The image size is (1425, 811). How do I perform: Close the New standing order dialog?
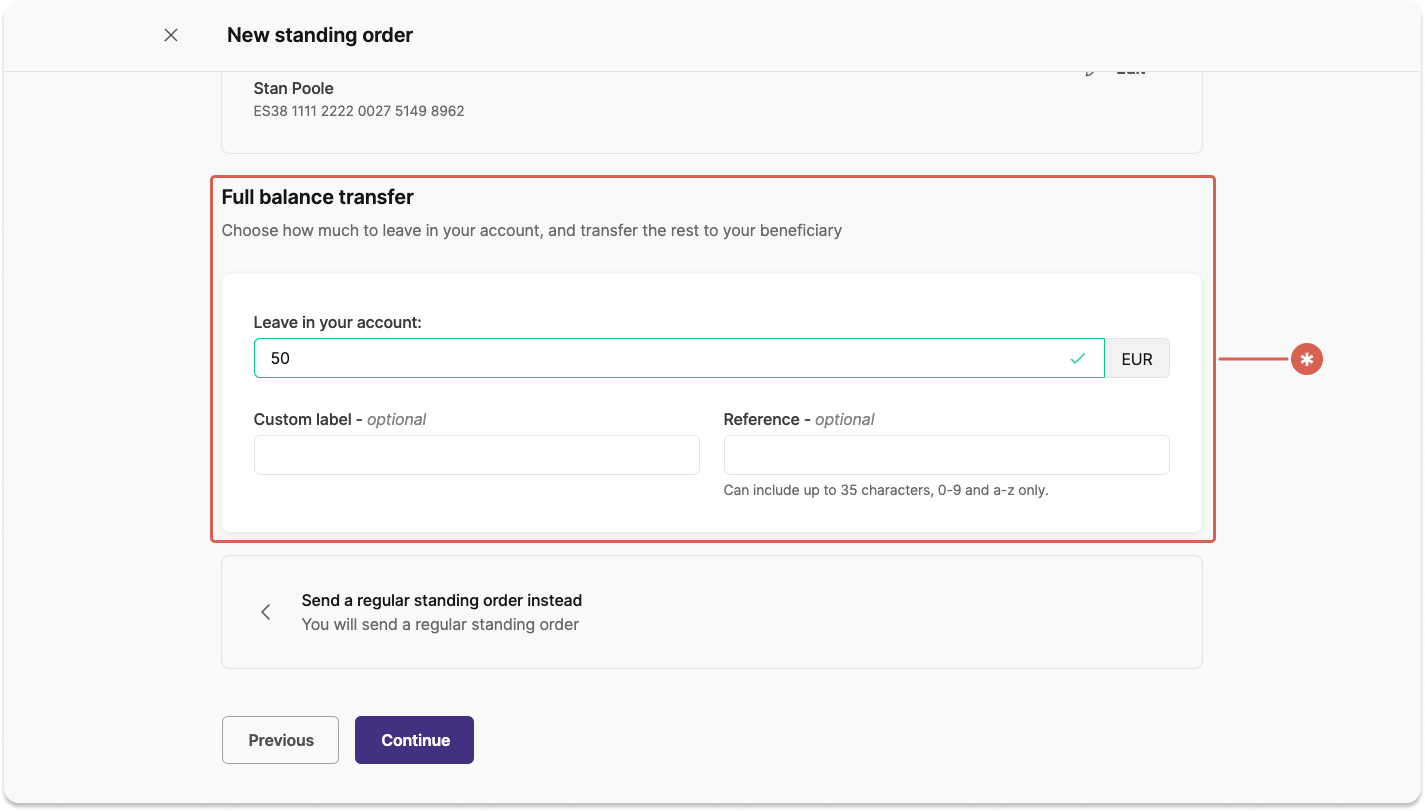coord(171,35)
